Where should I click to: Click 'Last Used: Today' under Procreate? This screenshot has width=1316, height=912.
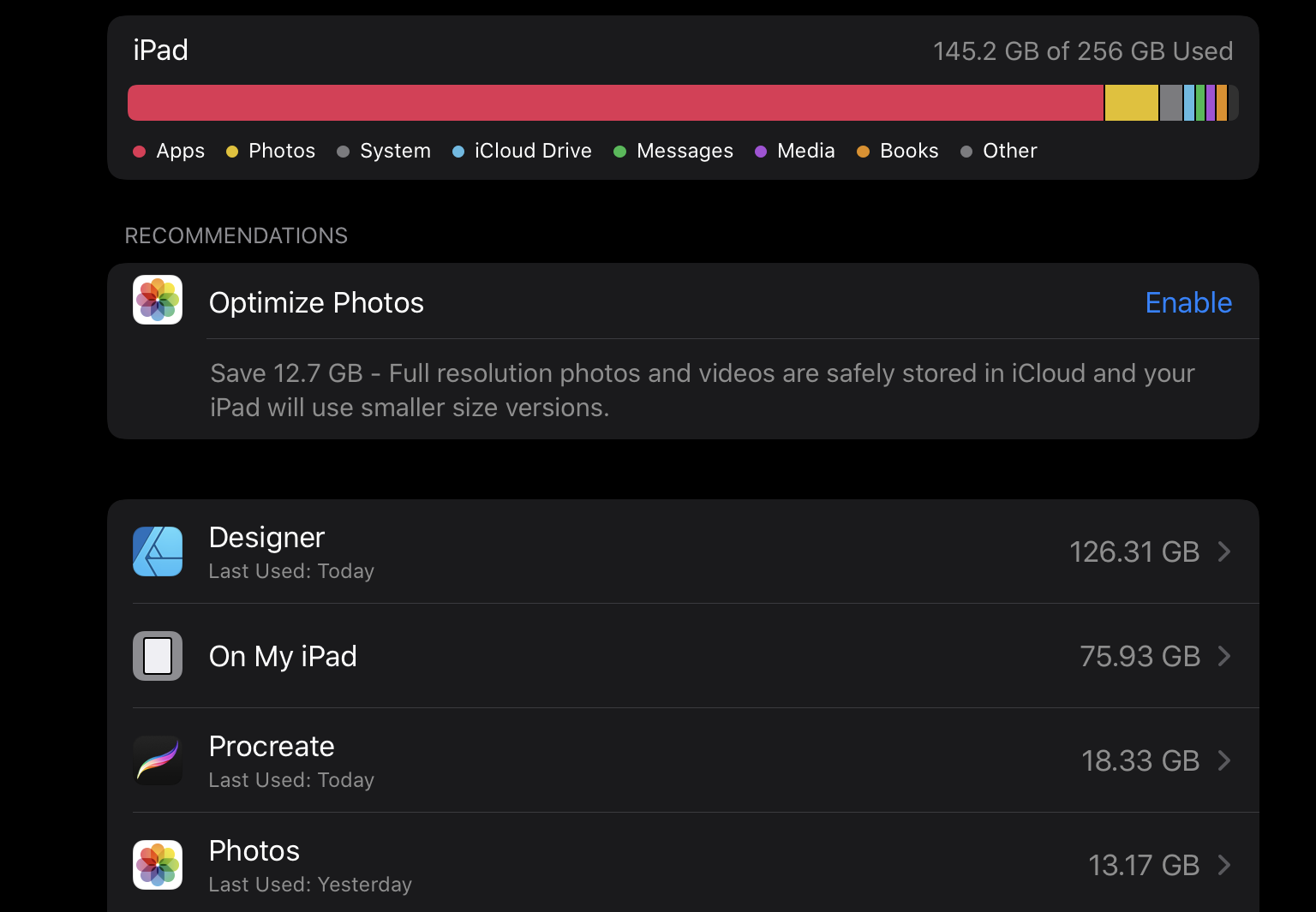pyautogui.click(x=291, y=780)
